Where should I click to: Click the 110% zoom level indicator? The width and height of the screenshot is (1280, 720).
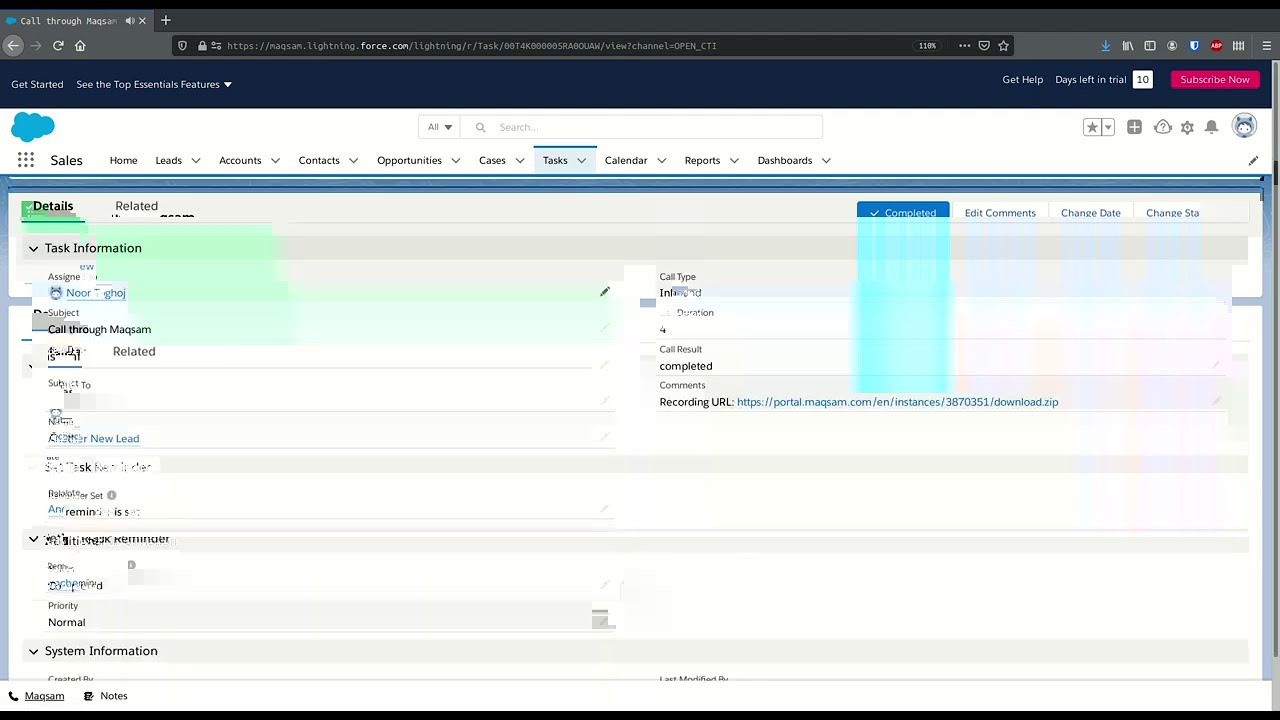point(927,45)
